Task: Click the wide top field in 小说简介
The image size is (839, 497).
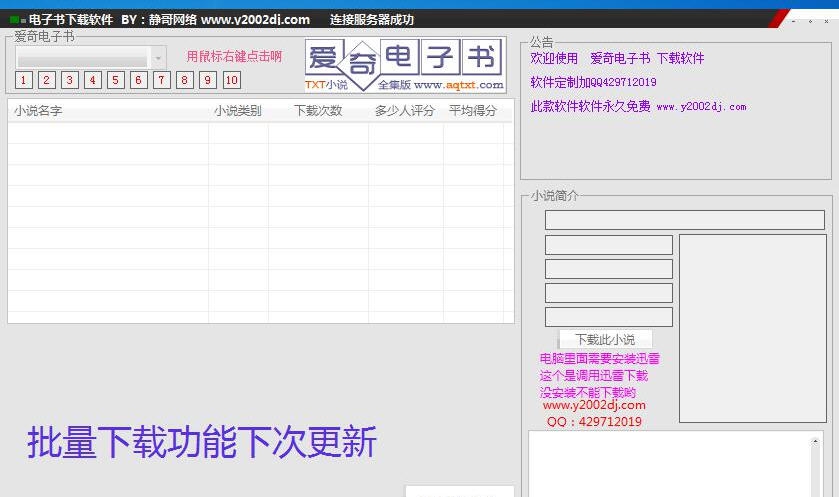Action: pos(685,220)
